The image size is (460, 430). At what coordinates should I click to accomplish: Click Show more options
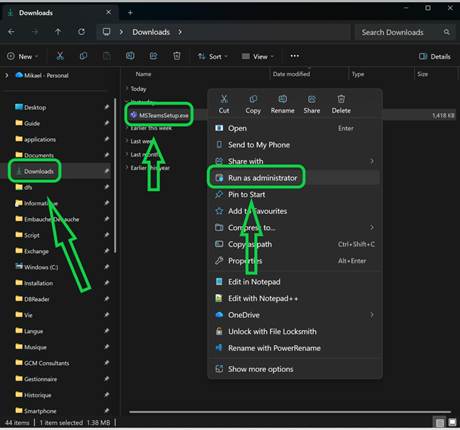[x=295, y=369]
